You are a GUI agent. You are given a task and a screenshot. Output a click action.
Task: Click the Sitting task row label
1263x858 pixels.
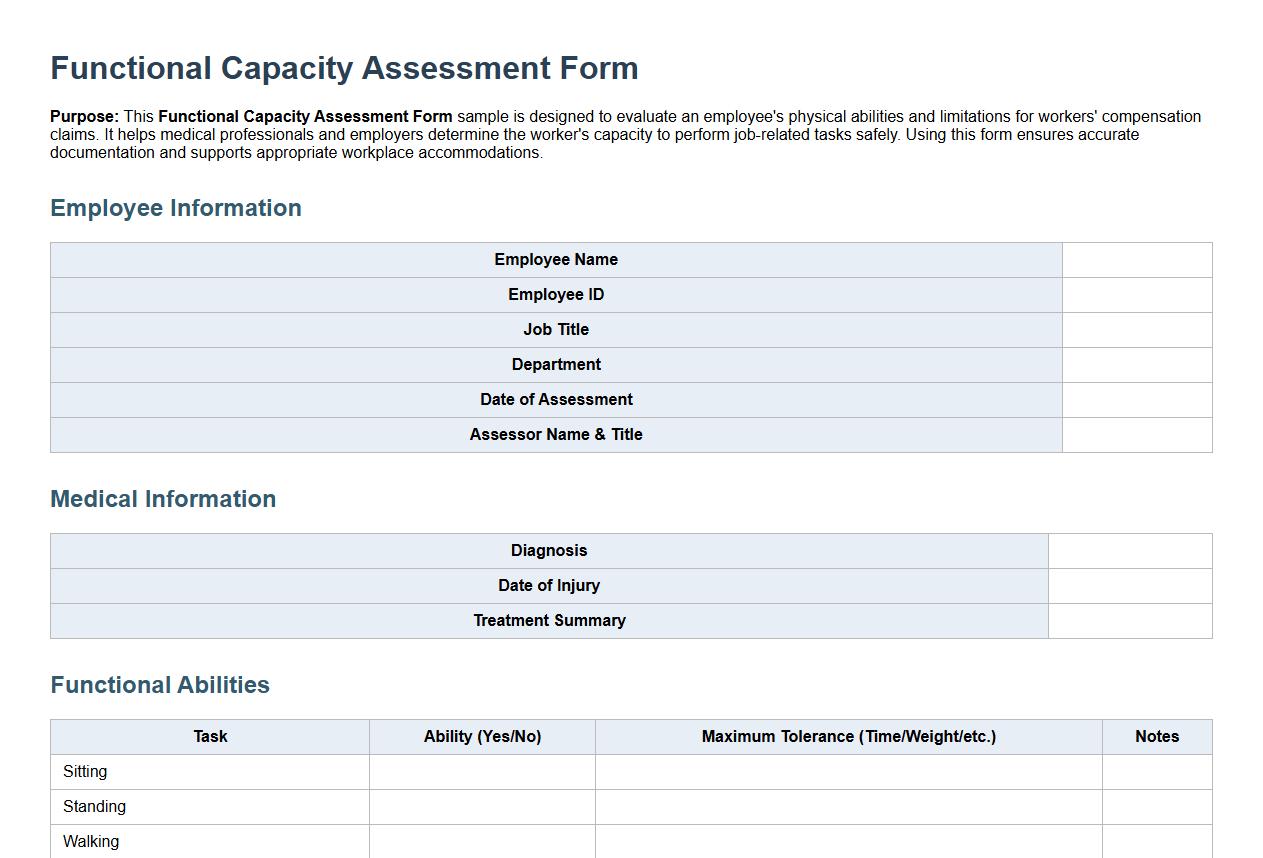coord(84,771)
